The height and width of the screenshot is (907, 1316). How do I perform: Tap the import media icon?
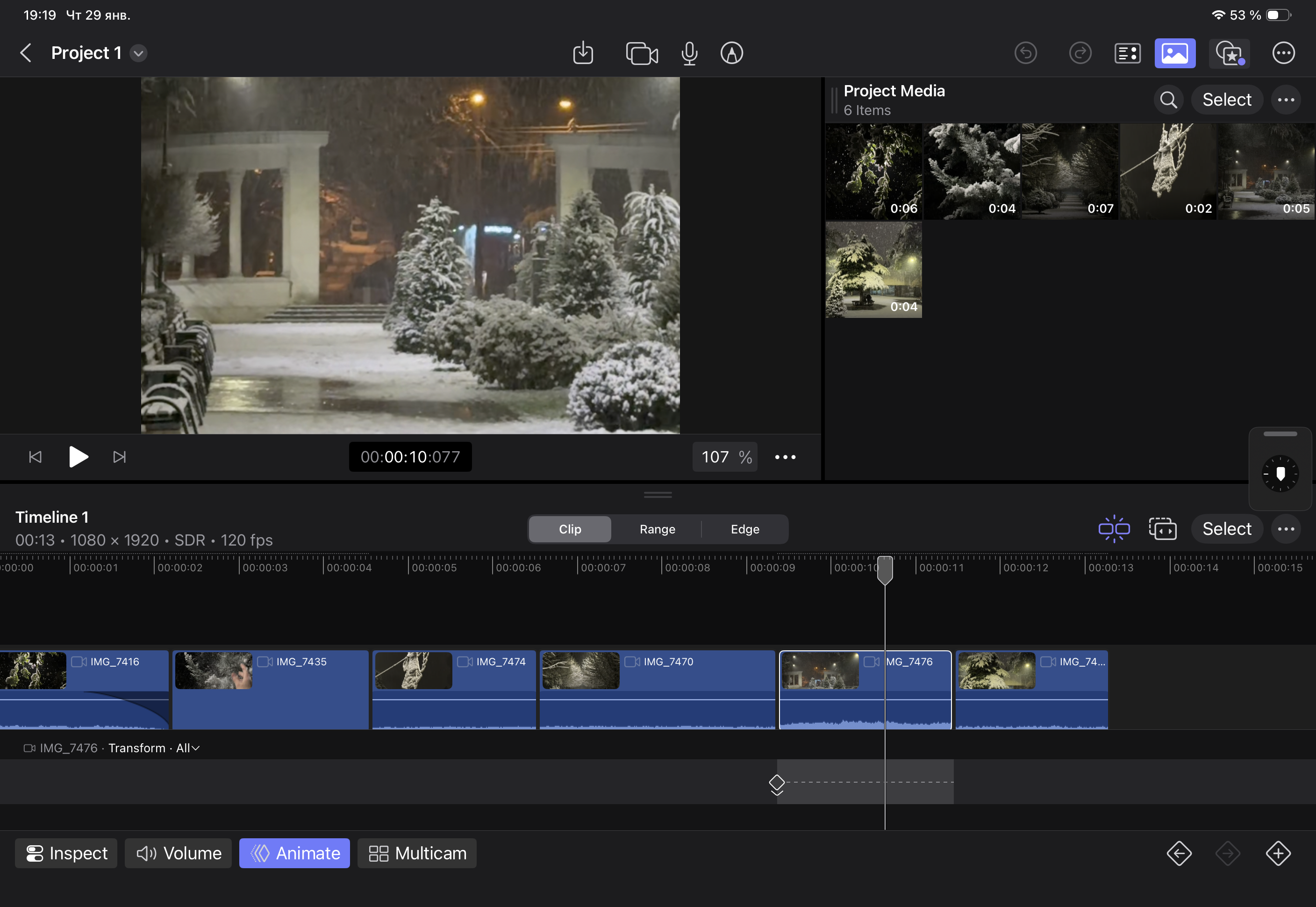[x=583, y=53]
